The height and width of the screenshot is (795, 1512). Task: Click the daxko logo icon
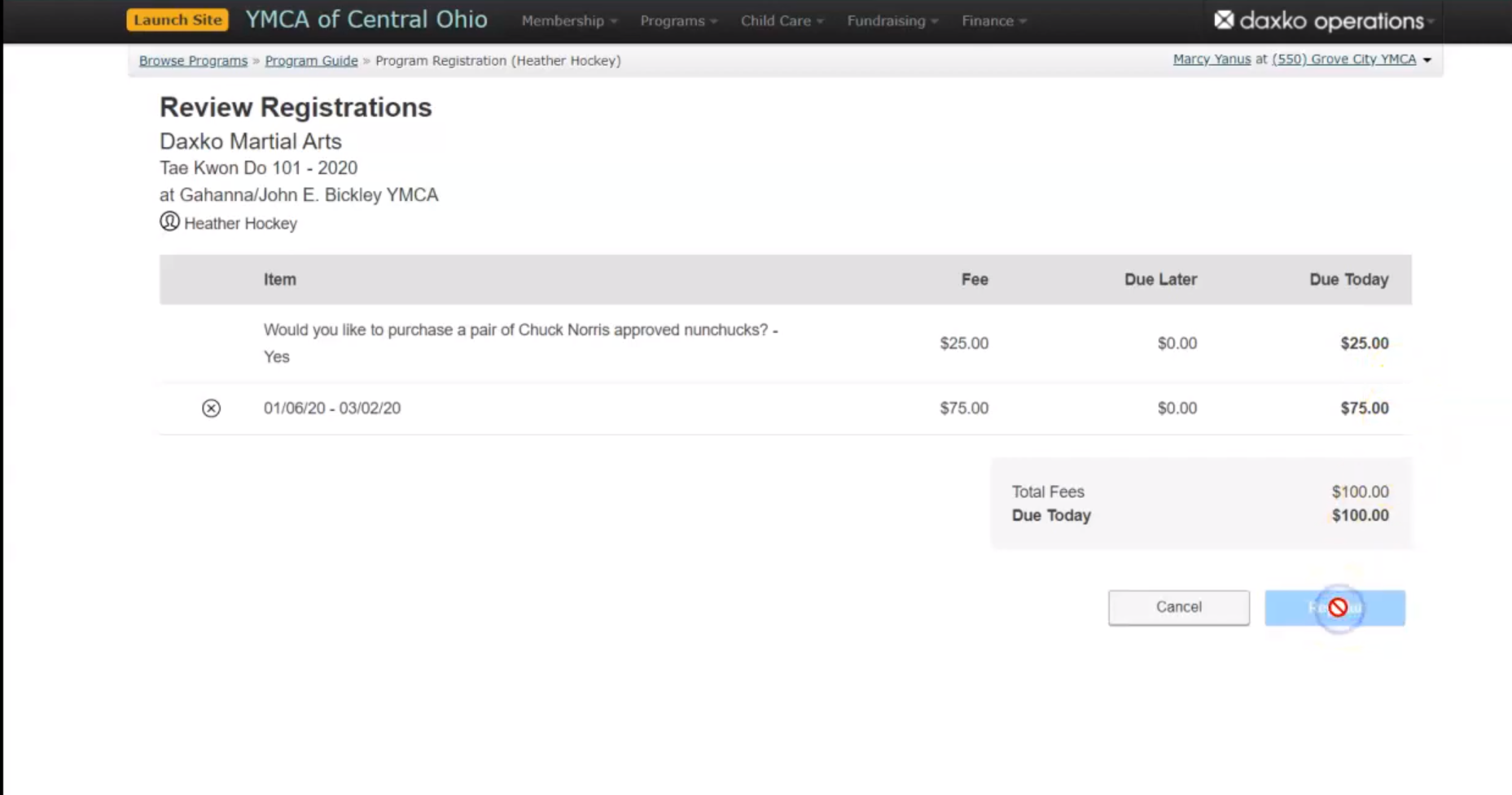(x=1223, y=20)
